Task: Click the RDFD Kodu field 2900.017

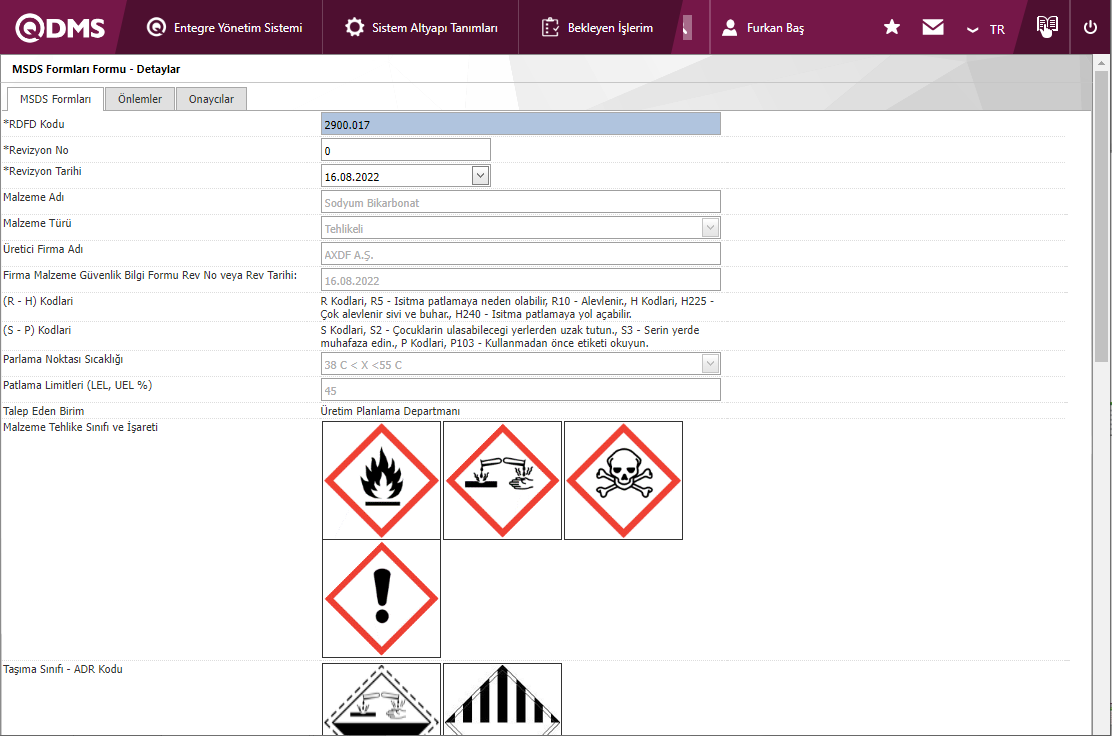Action: point(521,124)
